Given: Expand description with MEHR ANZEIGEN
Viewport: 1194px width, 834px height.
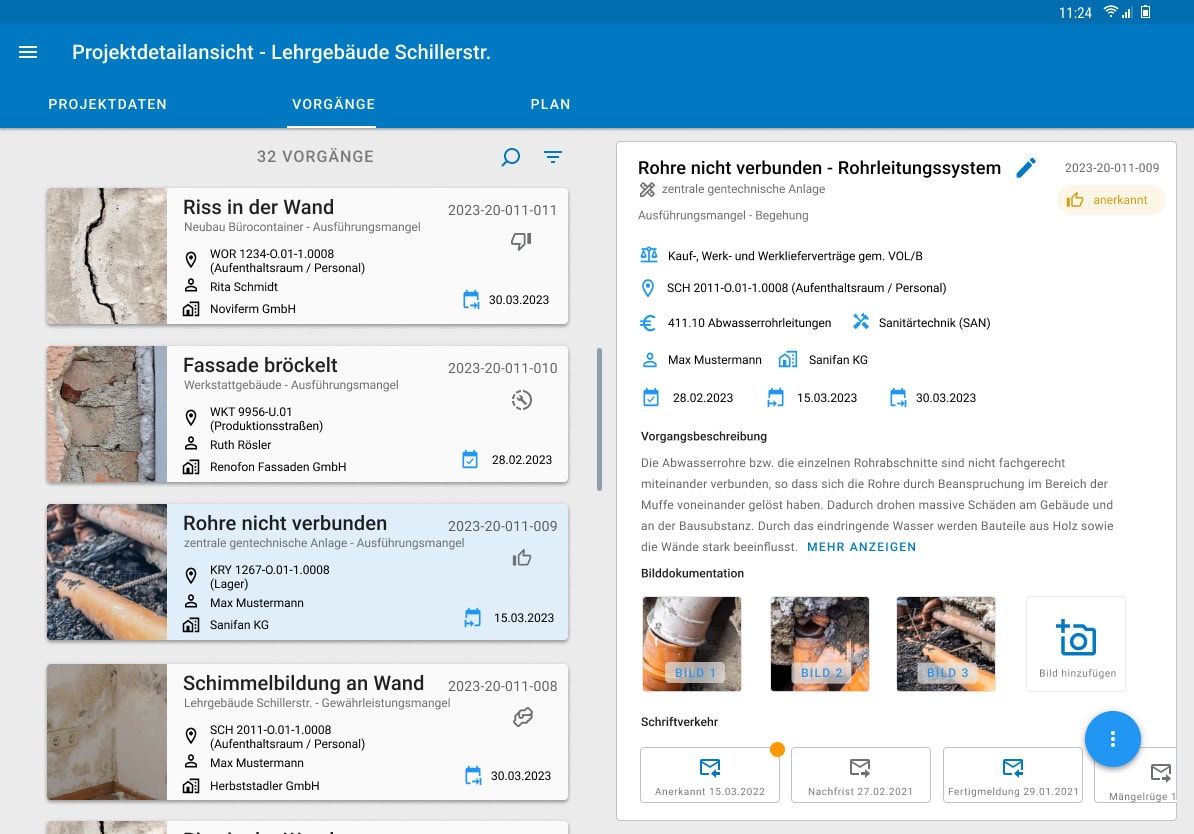Looking at the screenshot, I should [861, 547].
